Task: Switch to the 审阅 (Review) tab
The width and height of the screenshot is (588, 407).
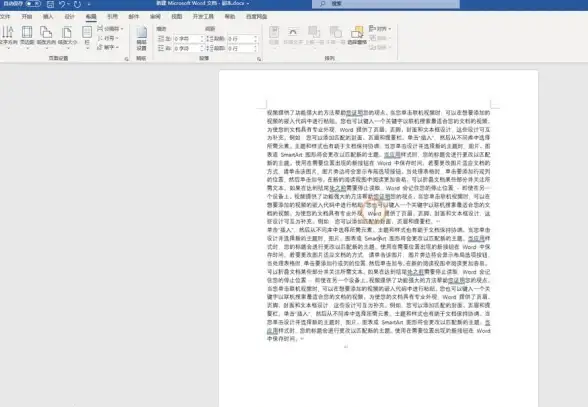Action: pos(155,17)
